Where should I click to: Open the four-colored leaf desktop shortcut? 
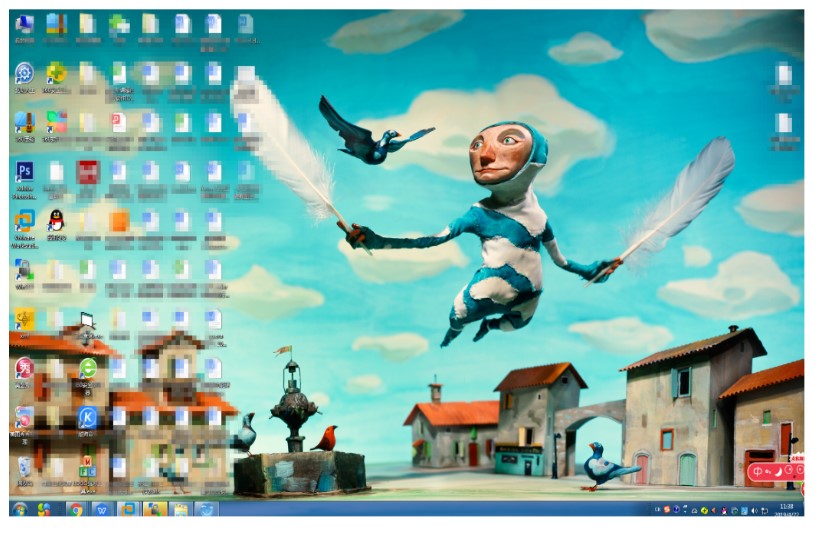pyautogui.click(x=56, y=125)
